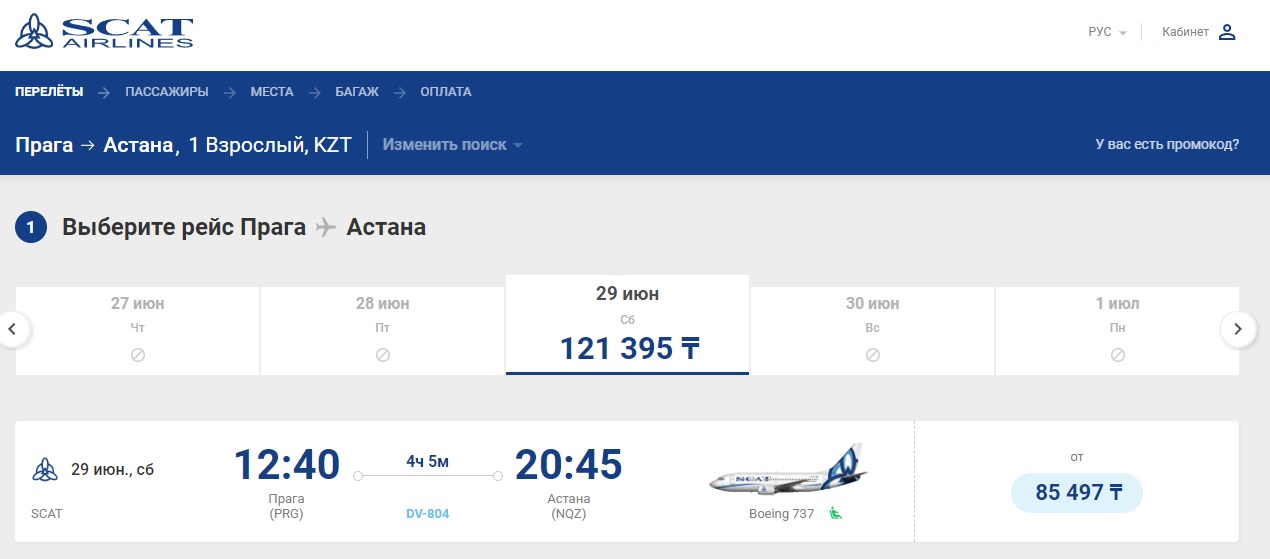Open the Багаж step
This screenshot has height=559, width=1270.
coord(357,92)
